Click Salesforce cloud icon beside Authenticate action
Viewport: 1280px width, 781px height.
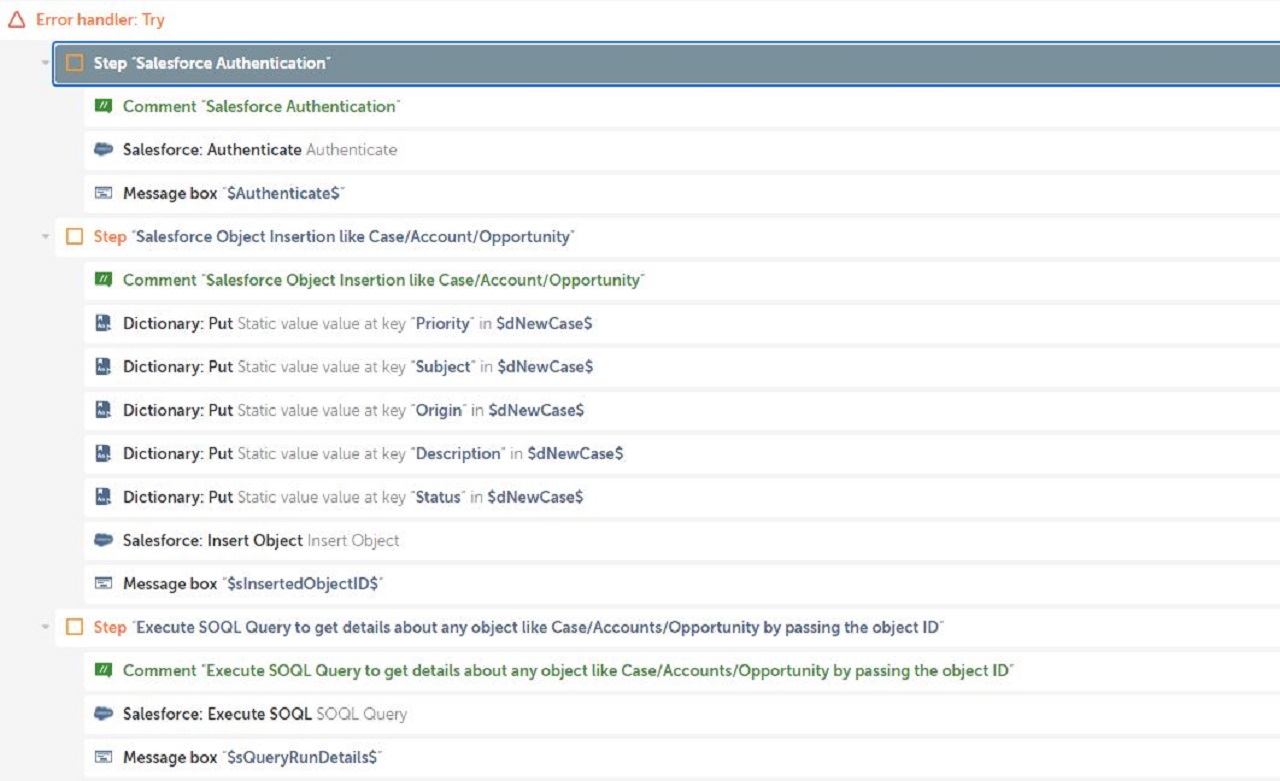tap(103, 150)
